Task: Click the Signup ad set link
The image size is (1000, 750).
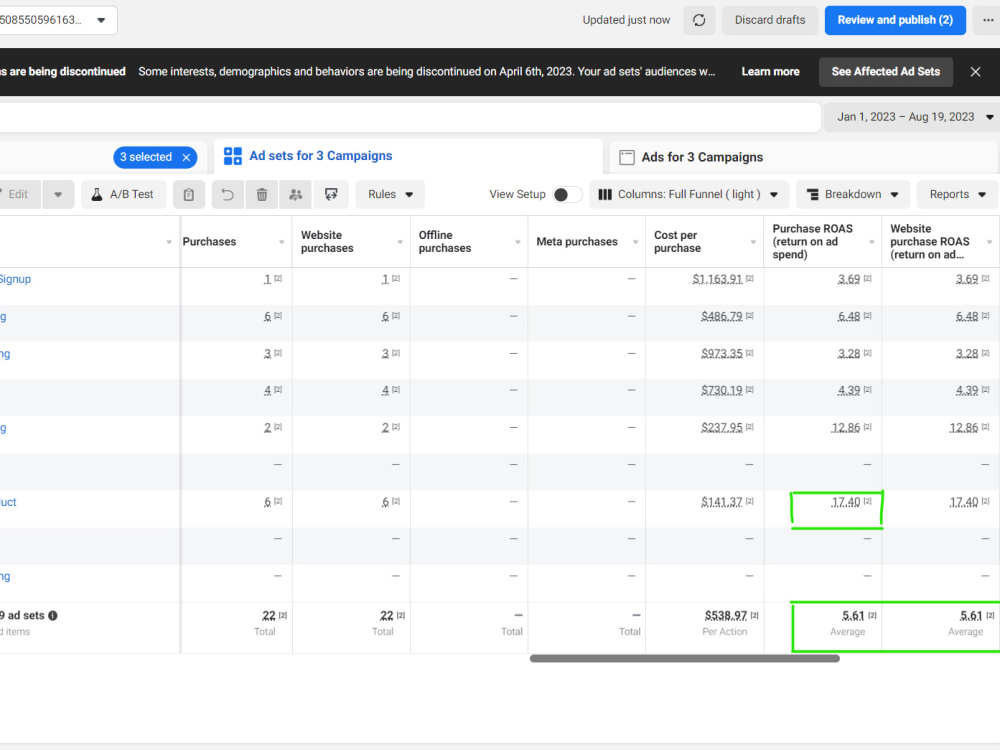Action: tap(15, 279)
